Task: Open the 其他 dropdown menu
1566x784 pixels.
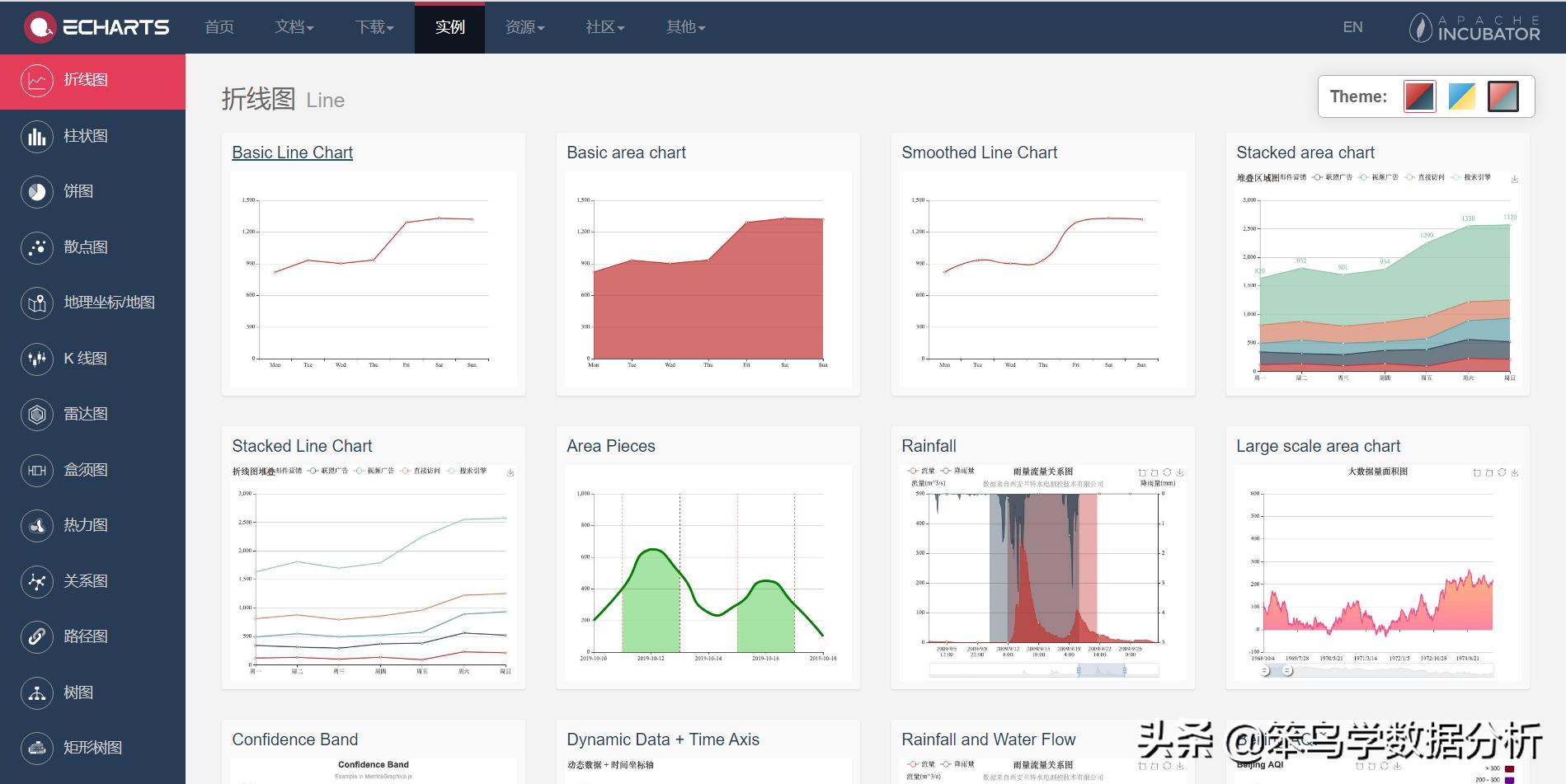Action: coord(686,27)
